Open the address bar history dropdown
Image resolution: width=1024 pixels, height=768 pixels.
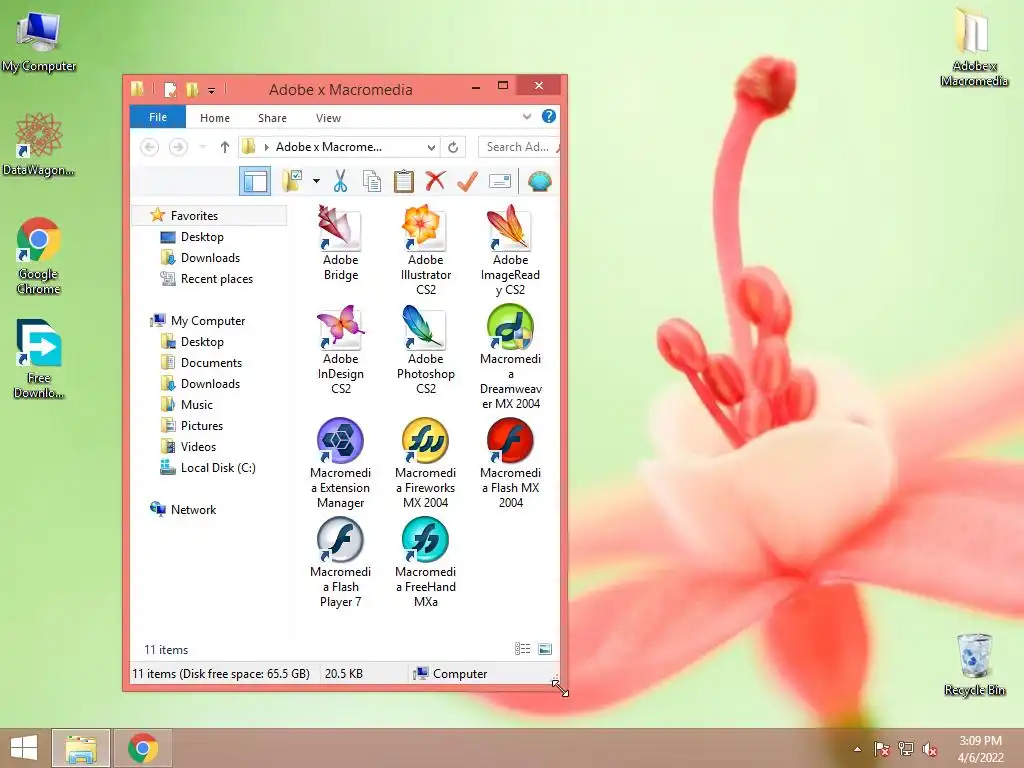(x=431, y=148)
